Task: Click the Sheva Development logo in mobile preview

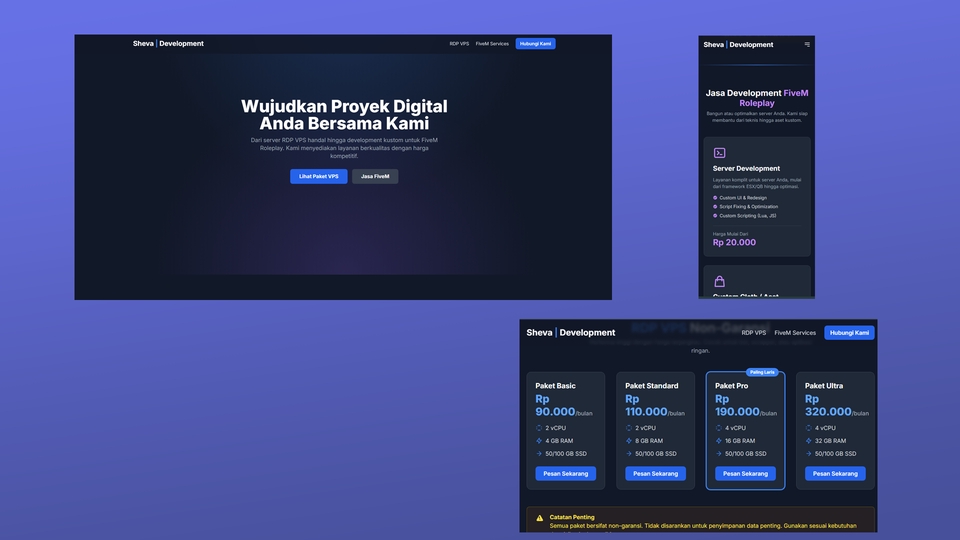Action: point(738,45)
